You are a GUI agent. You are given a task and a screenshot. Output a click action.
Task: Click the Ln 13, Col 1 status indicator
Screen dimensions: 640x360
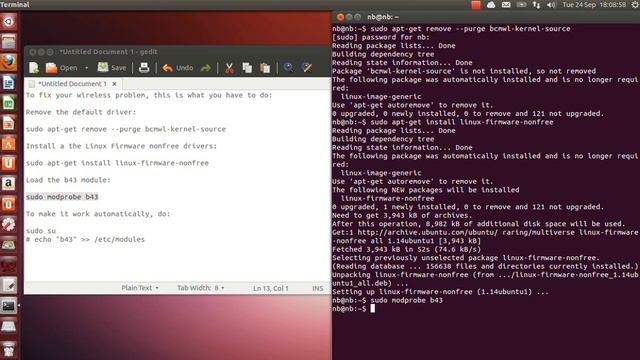[271, 288]
